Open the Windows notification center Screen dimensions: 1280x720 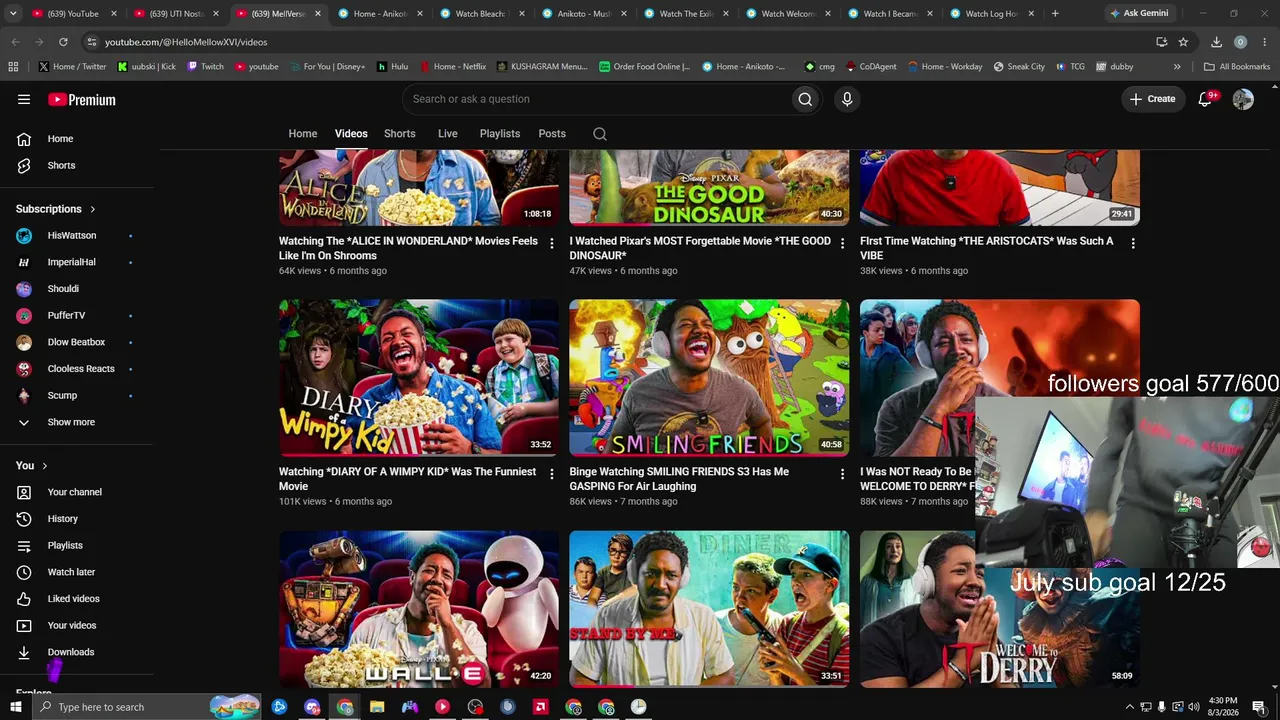pos(1259,707)
